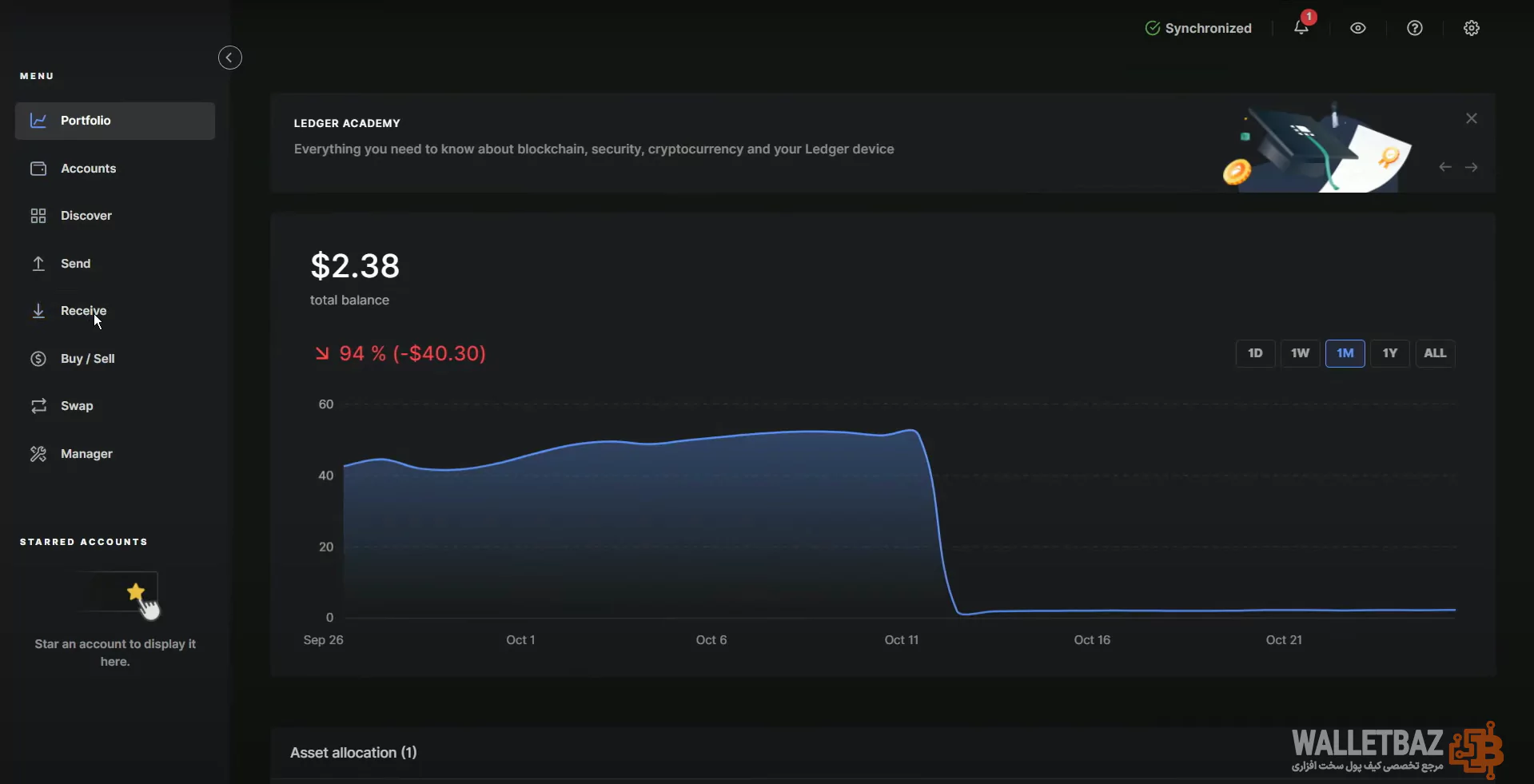Select the 1D chart range

[1254, 353]
